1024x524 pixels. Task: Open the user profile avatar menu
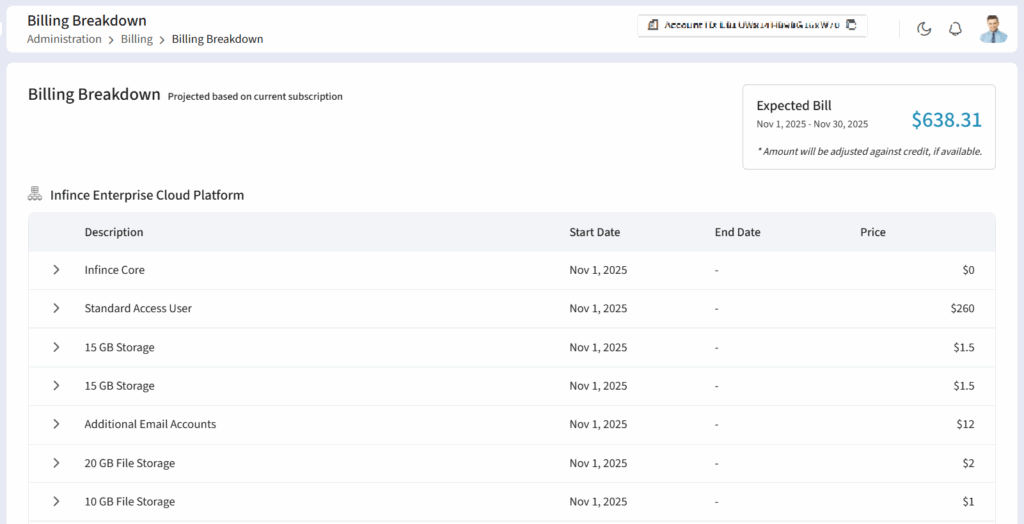point(992,29)
